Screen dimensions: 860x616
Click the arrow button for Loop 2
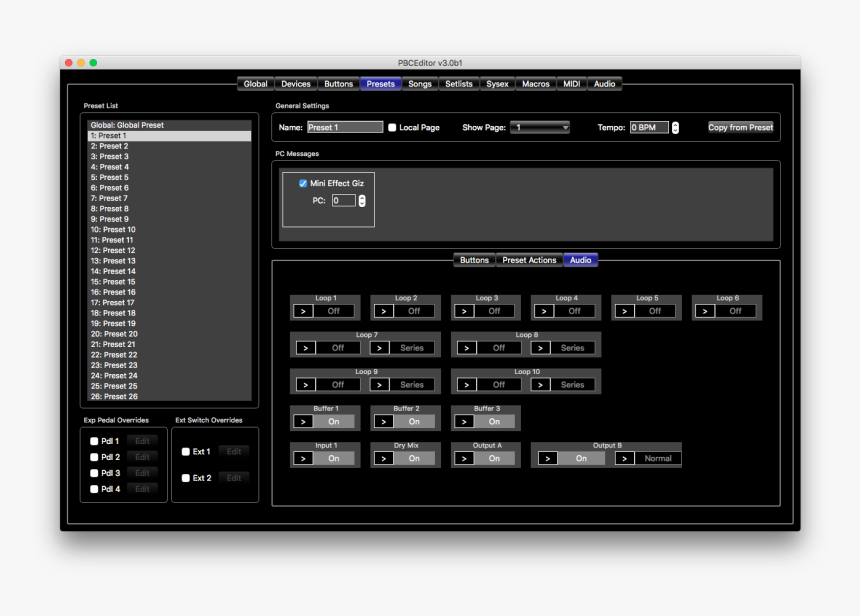[x=384, y=312]
